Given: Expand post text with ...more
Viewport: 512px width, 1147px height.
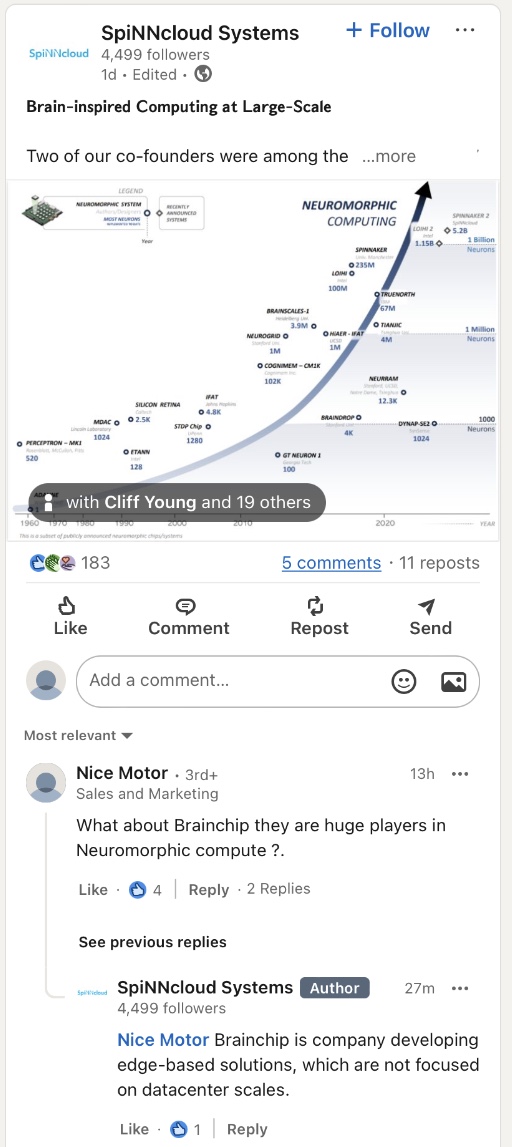Looking at the screenshot, I should click(x=389, y=156).
